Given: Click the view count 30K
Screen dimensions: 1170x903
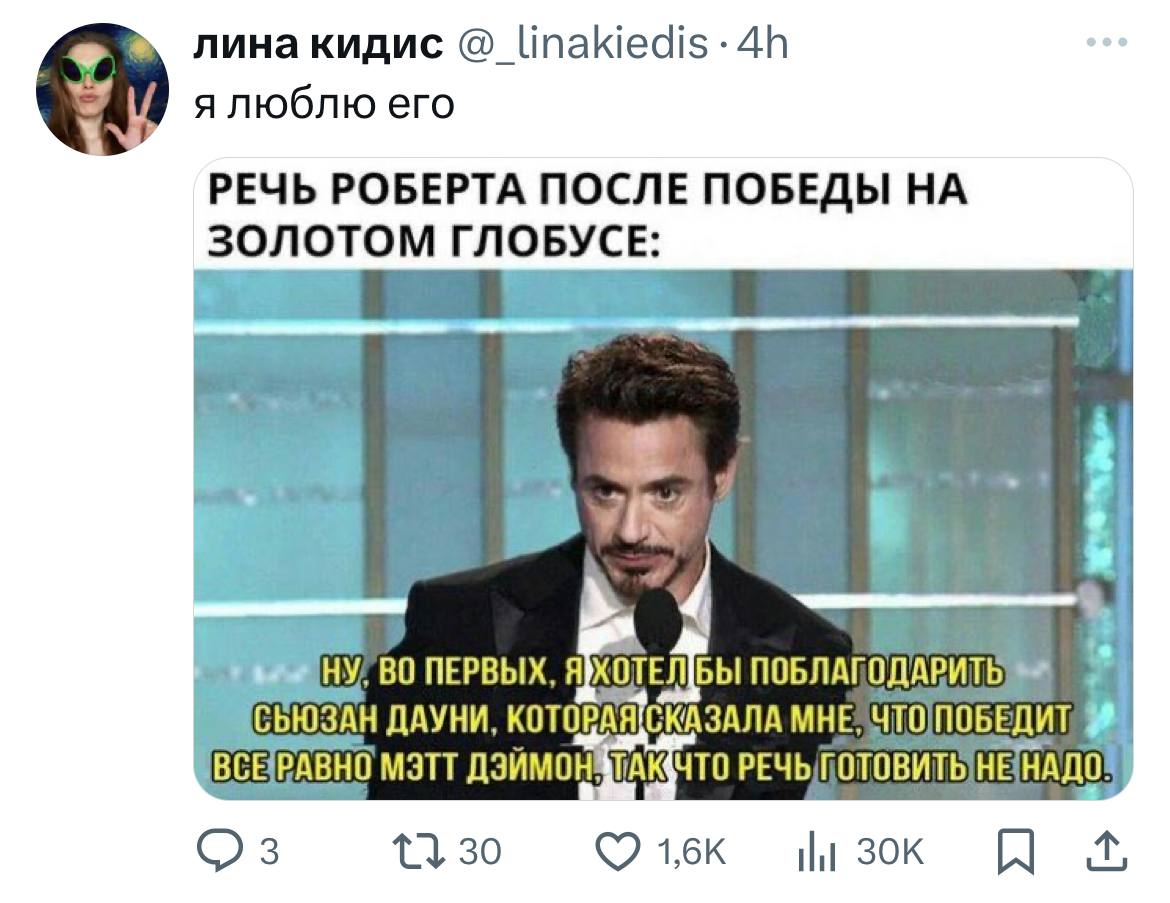Looking at the screenshot, I should click(x=890, y=852).
